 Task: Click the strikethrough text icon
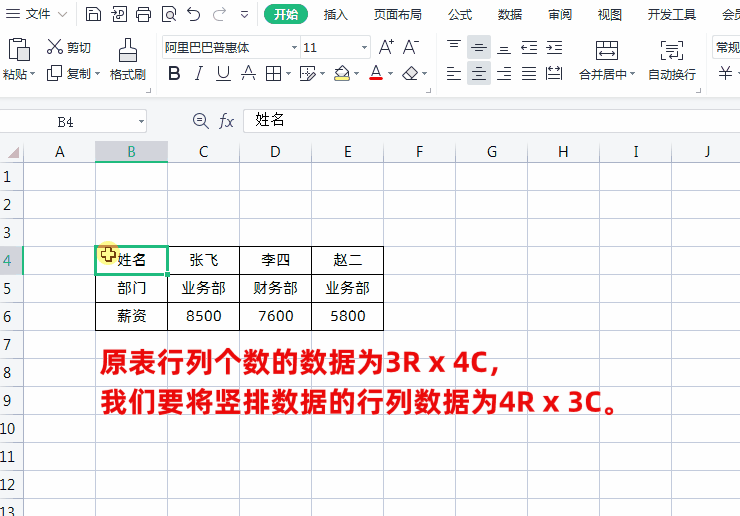pyautogui.click(x=248, y=74)
